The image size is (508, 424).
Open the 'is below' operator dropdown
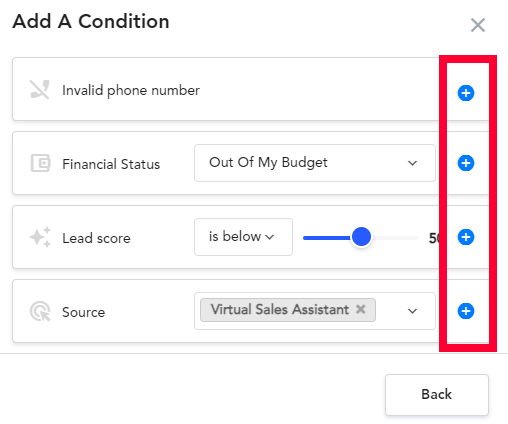tap(243, 237)
